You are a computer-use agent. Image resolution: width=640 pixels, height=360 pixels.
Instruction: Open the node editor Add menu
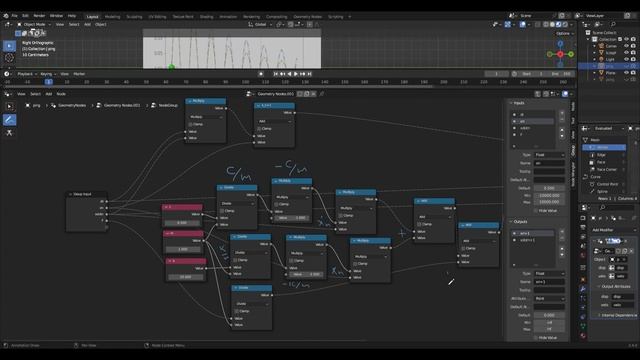[49, 94]
